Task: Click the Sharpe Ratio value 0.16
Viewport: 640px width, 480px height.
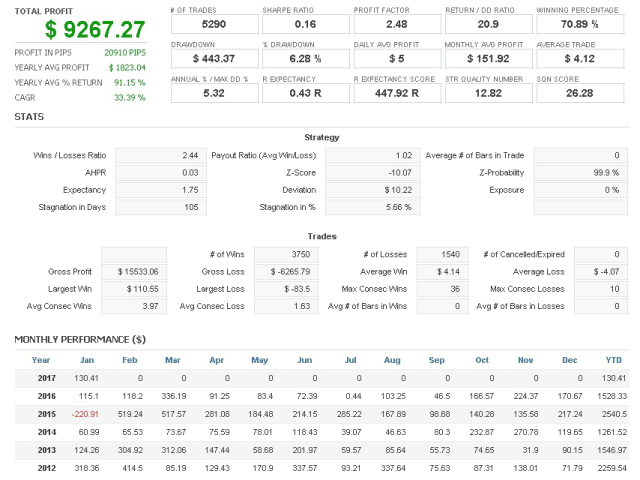Action: 306,24
